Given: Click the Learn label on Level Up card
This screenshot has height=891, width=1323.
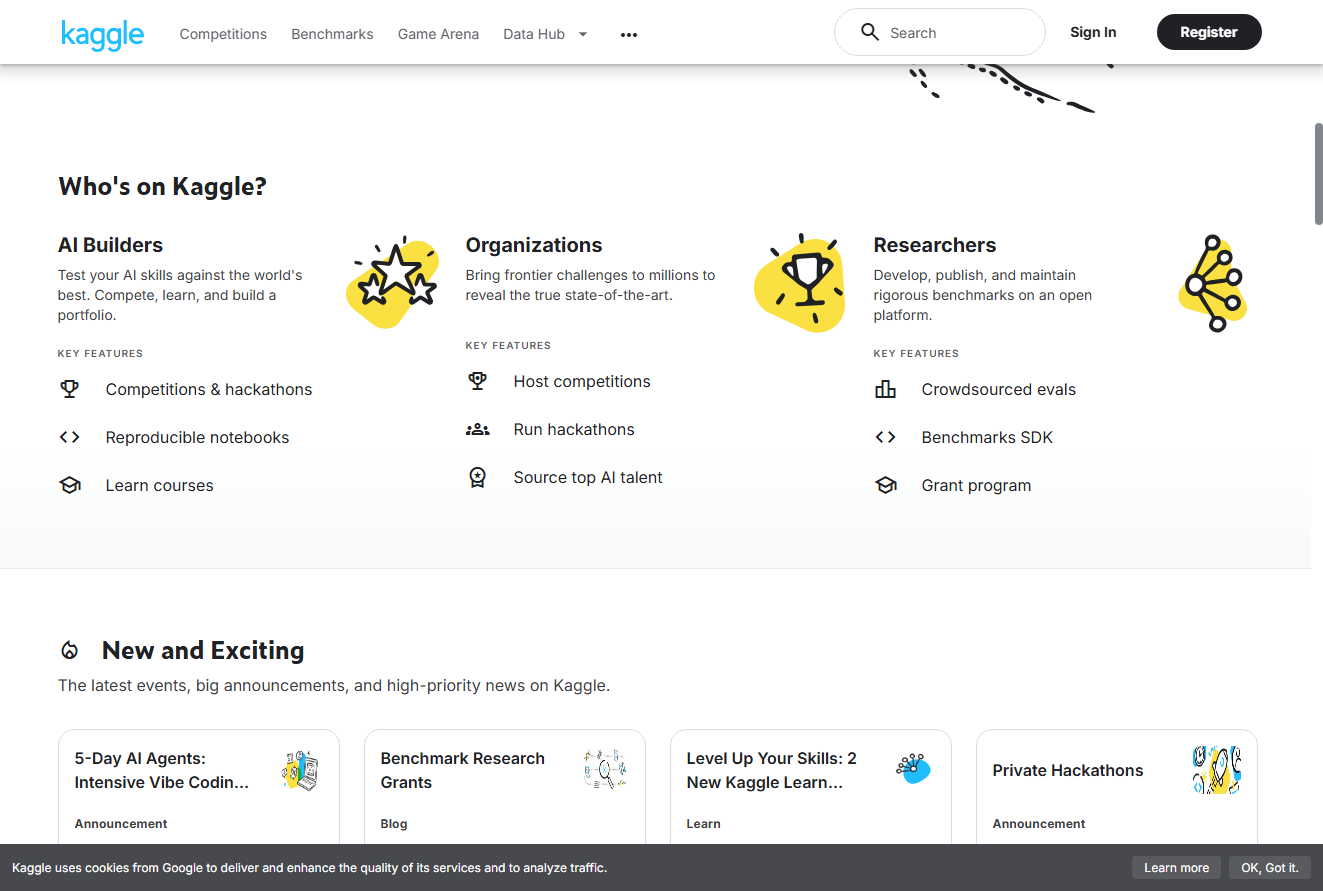Looking at the screenshot, I should (703, 824).
